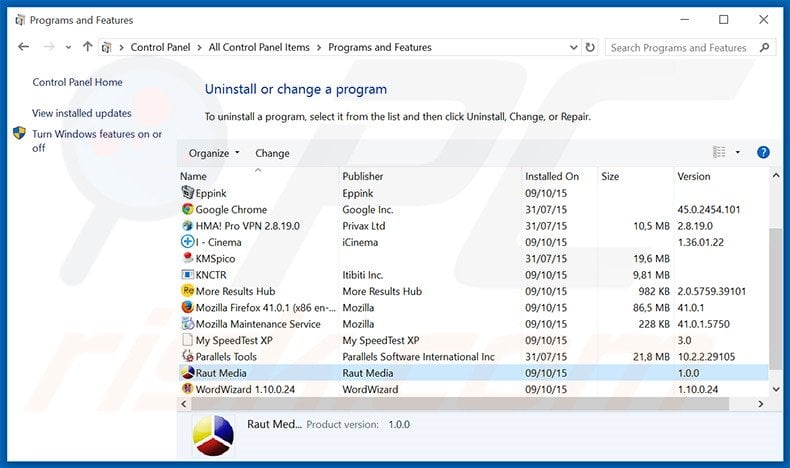Image resolution: width=790 pixels, height=468 pixels.
Task: Click the view options icon
Action: [719, 152]
